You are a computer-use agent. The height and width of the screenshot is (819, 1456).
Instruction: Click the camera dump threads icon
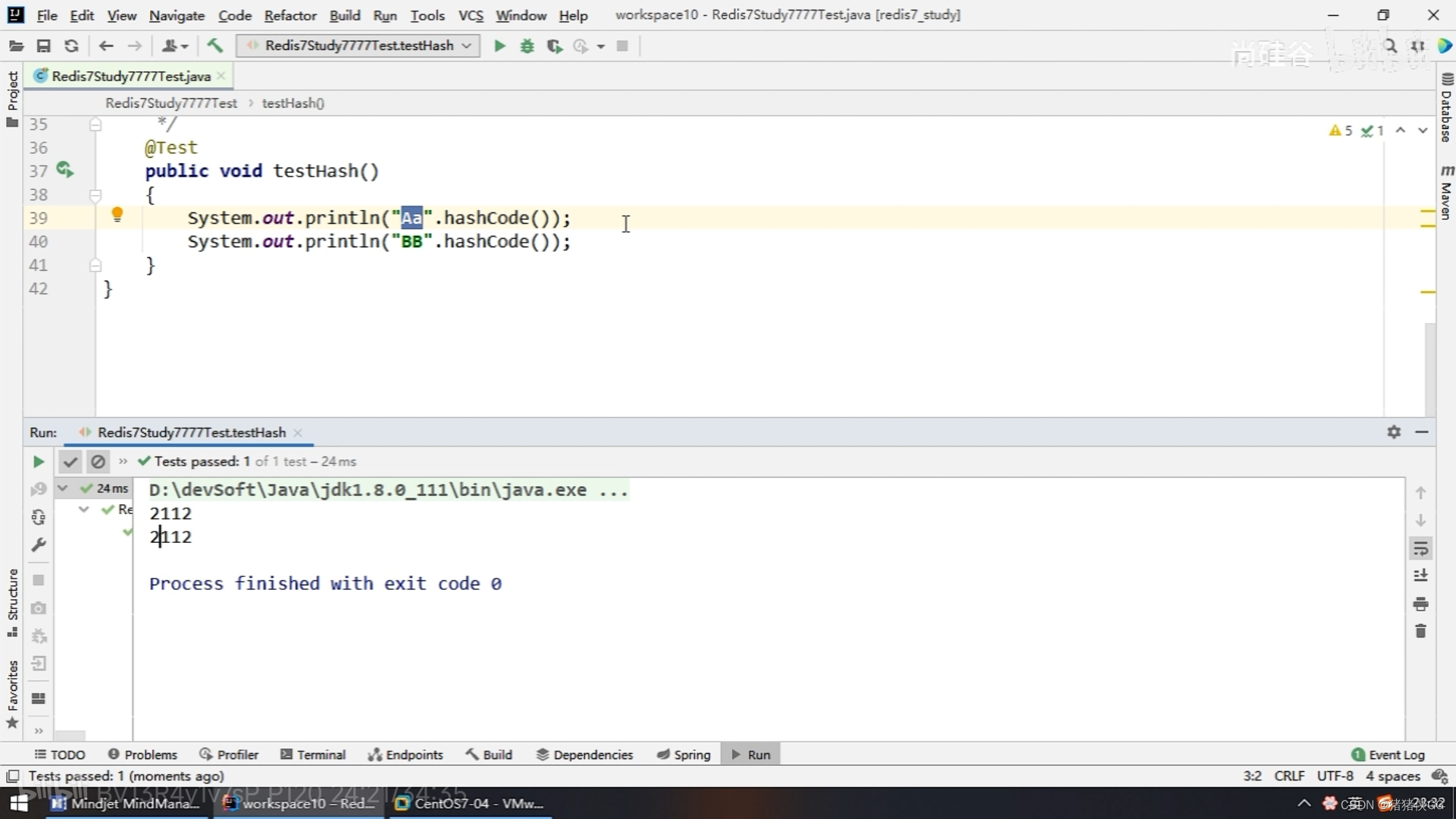point(38,608)
